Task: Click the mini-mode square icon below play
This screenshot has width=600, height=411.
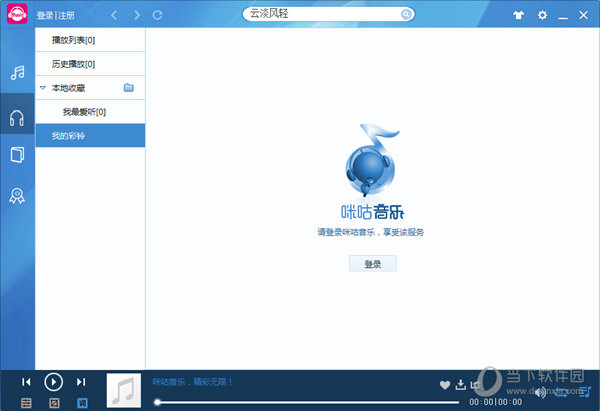Action: [54, 403]
